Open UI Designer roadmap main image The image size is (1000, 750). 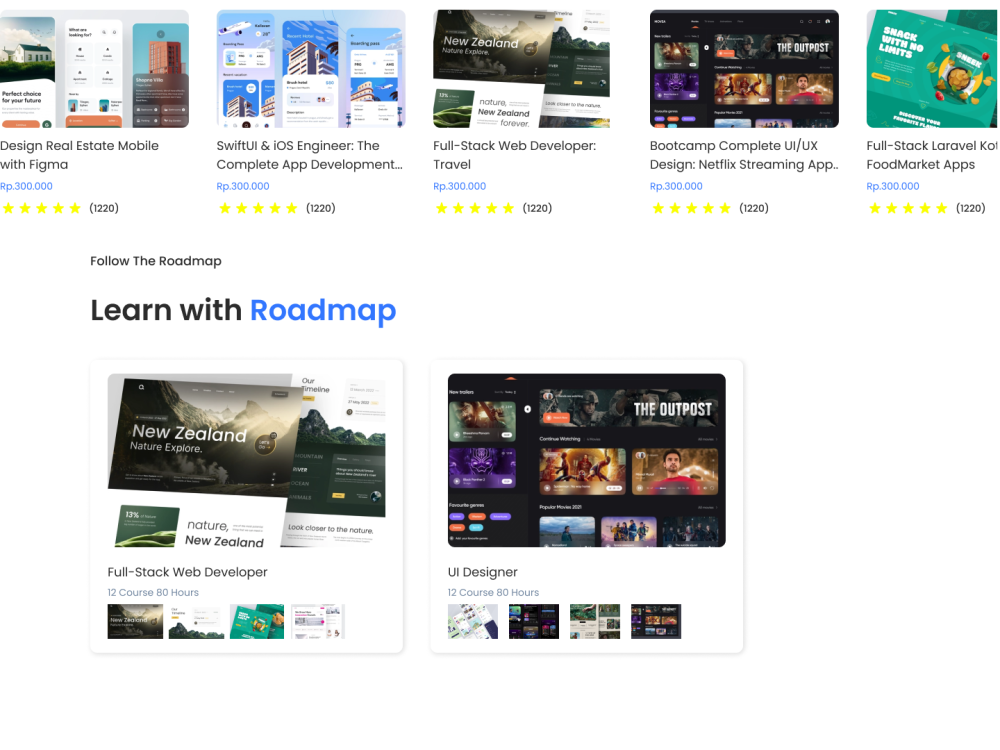click(x=587, y=460)
